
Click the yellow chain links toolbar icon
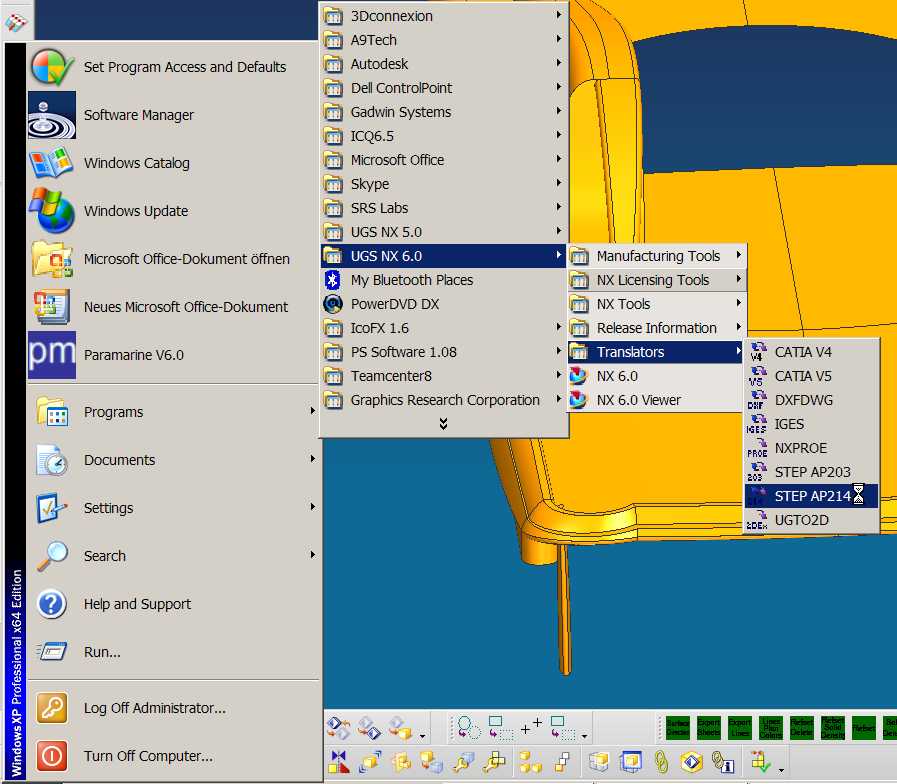coord(661,762)
